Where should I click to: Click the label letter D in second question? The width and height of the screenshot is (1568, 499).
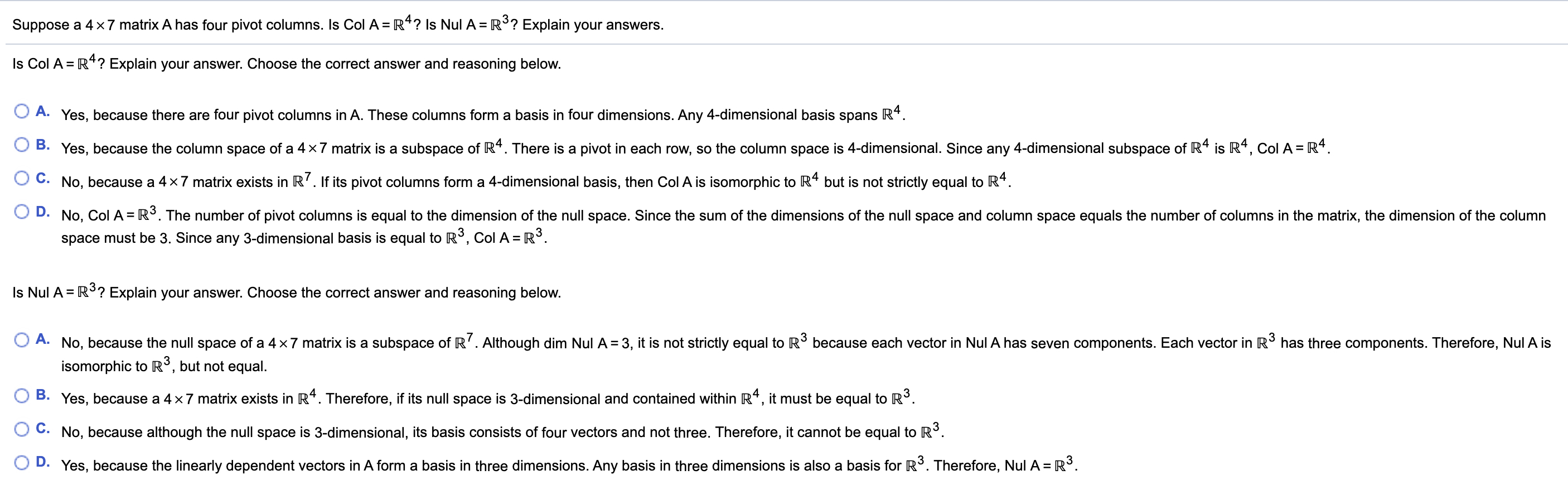point(42,462)
